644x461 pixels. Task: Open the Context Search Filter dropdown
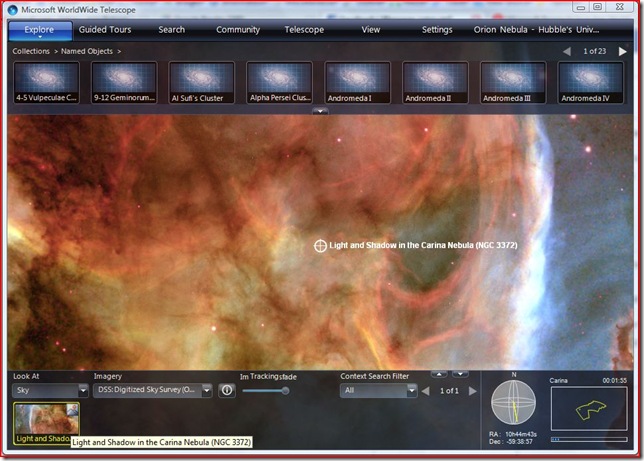[378, 390]
